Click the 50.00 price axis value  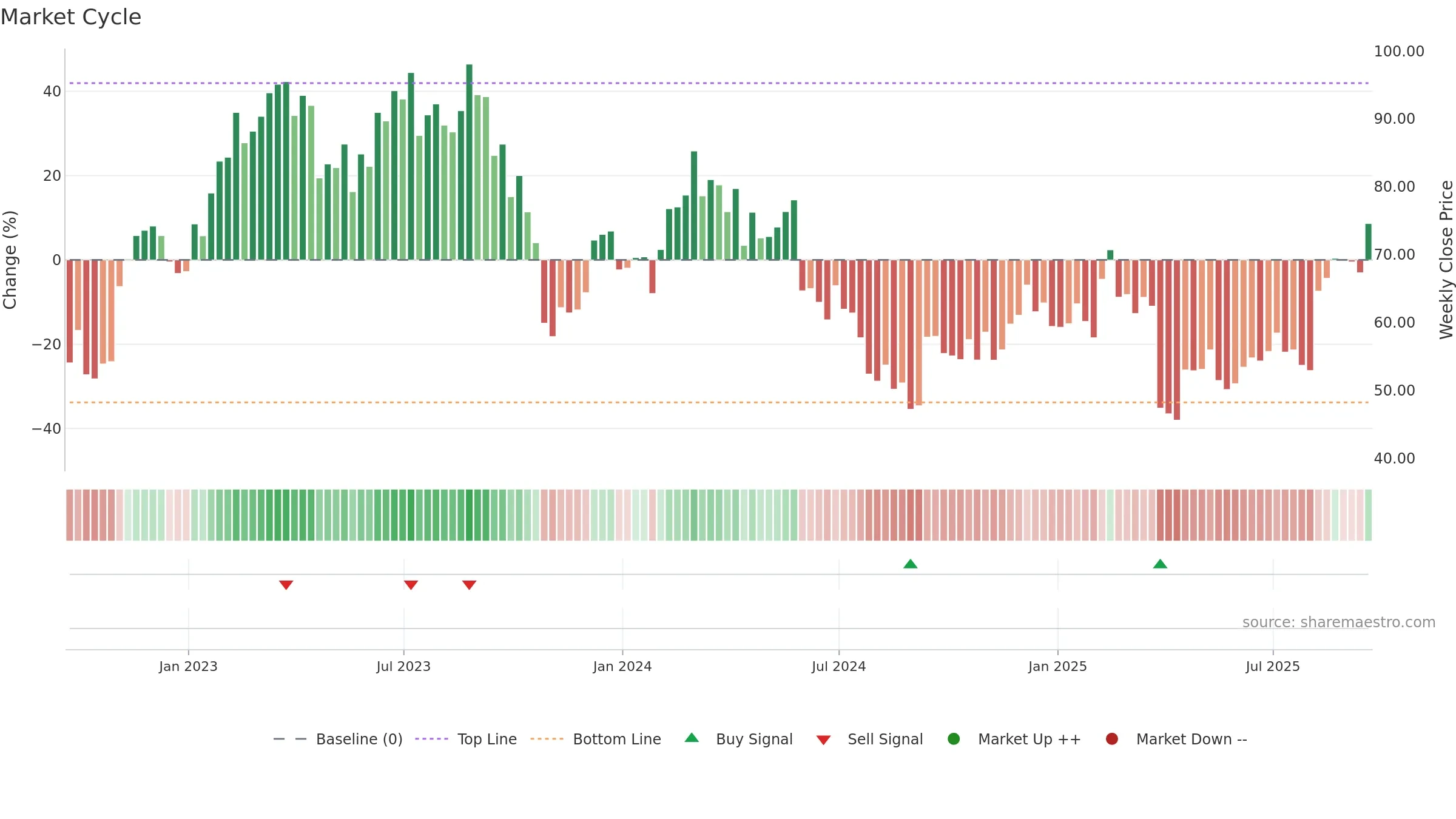pyautogui.click(x=1395, y=390)
